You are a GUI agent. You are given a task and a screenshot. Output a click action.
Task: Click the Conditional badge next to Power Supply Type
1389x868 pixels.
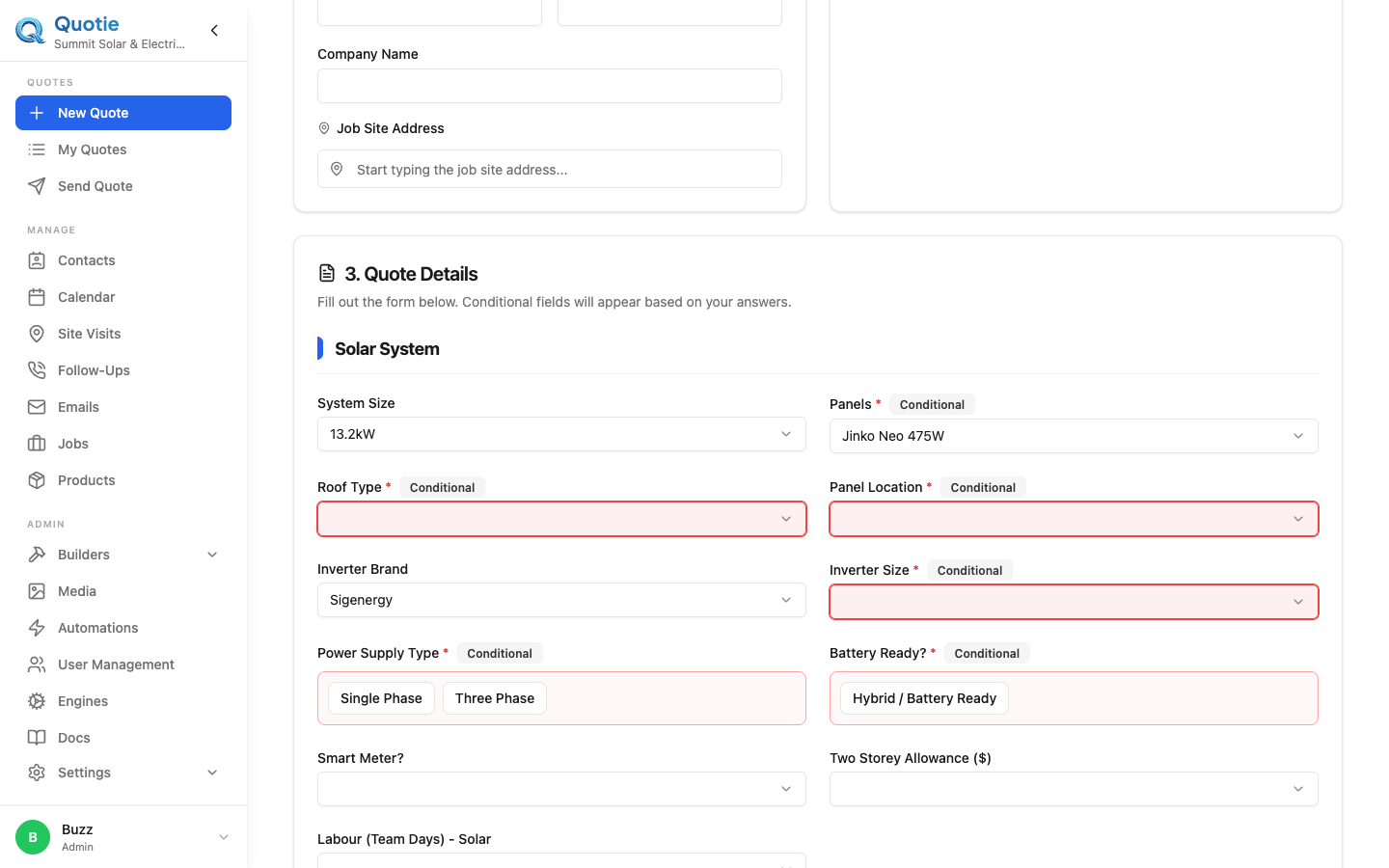click(500, 653)
